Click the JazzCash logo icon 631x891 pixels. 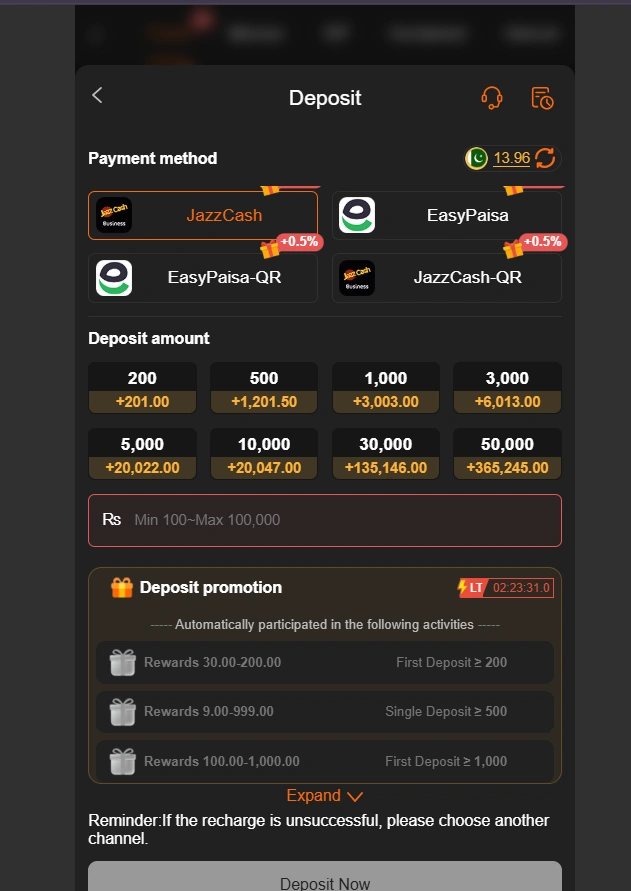pyautogui.click(x=113, y=214)
